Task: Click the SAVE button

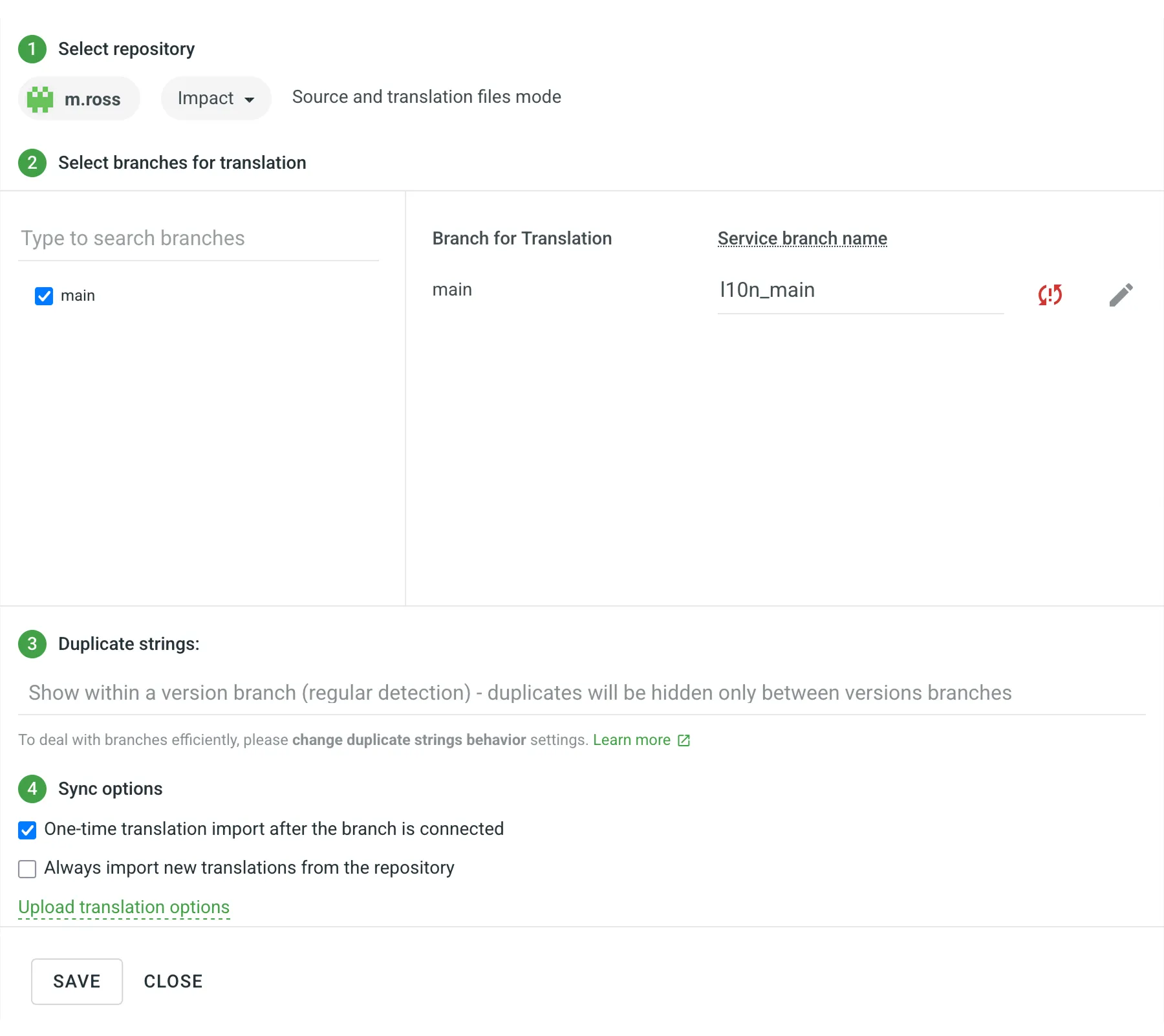Action: (76, 981)
